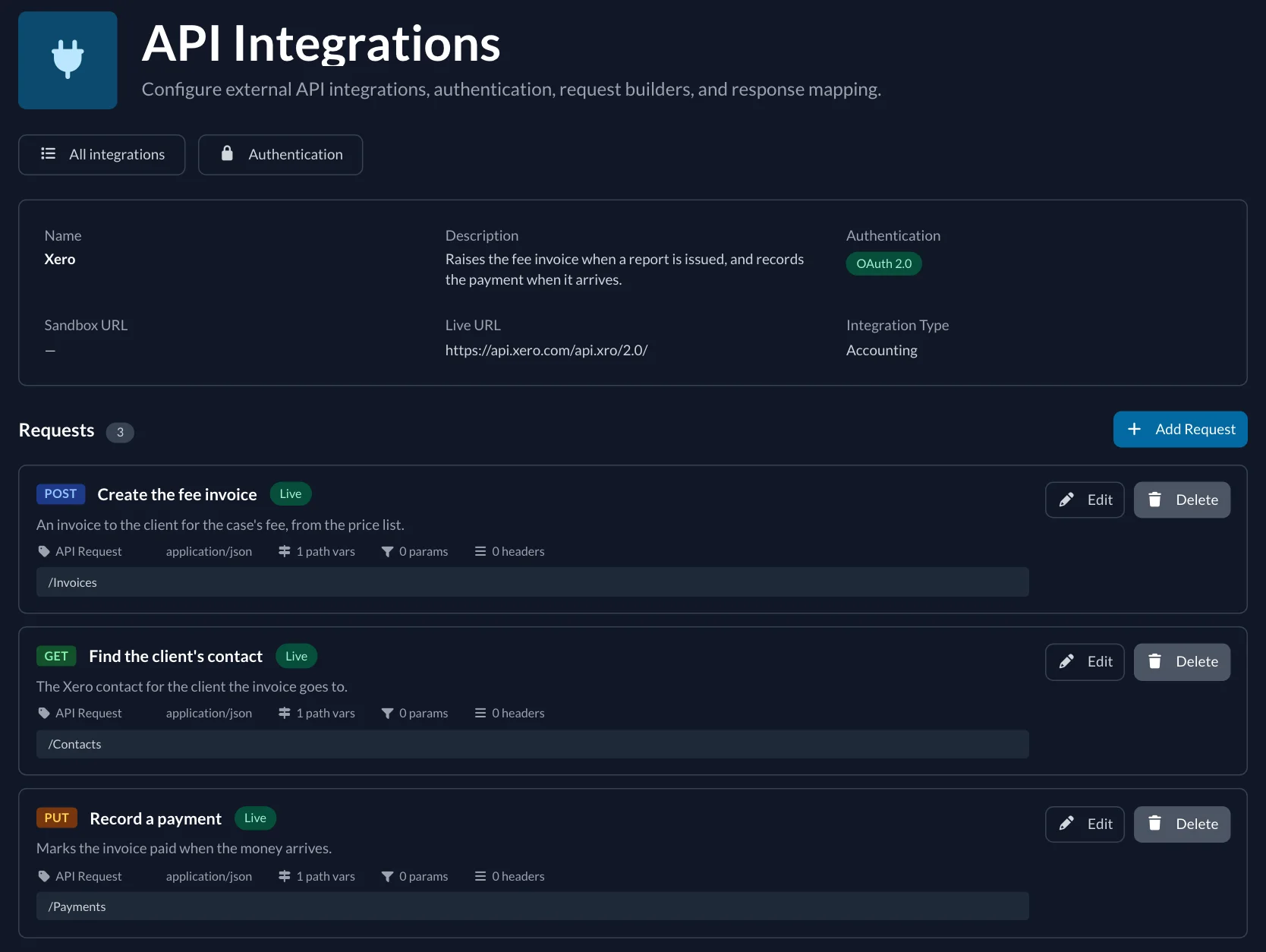
Task: Click the Requests count badge showing 3
Action: click(120, 433)
